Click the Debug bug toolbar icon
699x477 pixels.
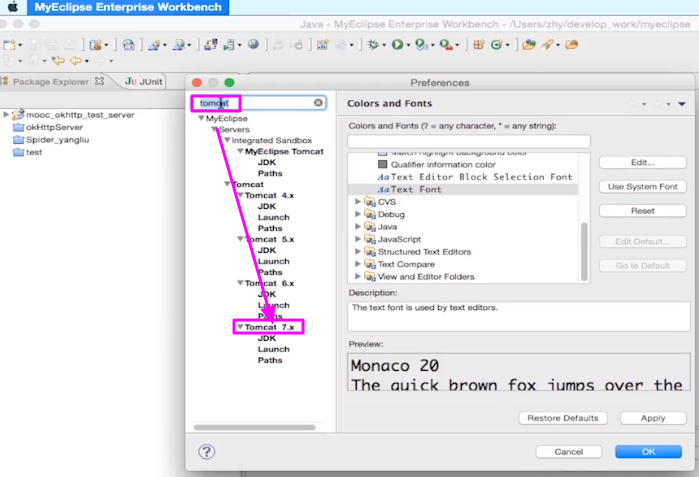pyautogui.click(x=373, y=45)
